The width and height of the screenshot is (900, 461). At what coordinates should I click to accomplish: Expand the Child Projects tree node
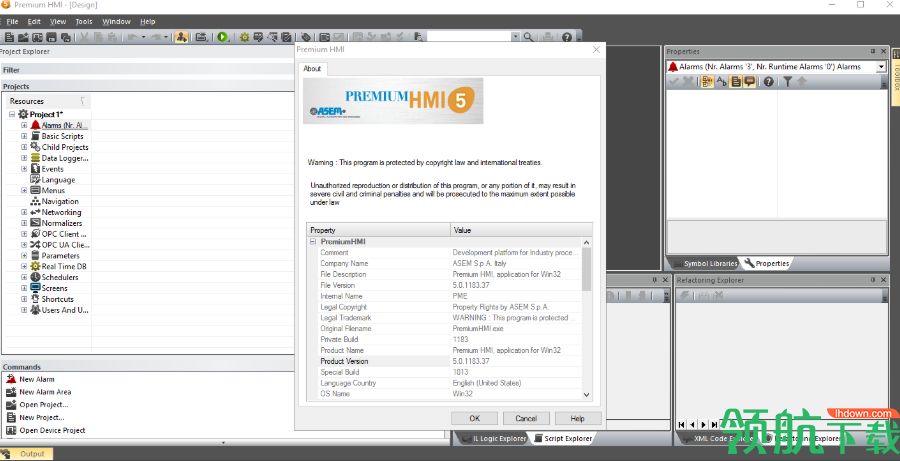click(x=24, y=147)
